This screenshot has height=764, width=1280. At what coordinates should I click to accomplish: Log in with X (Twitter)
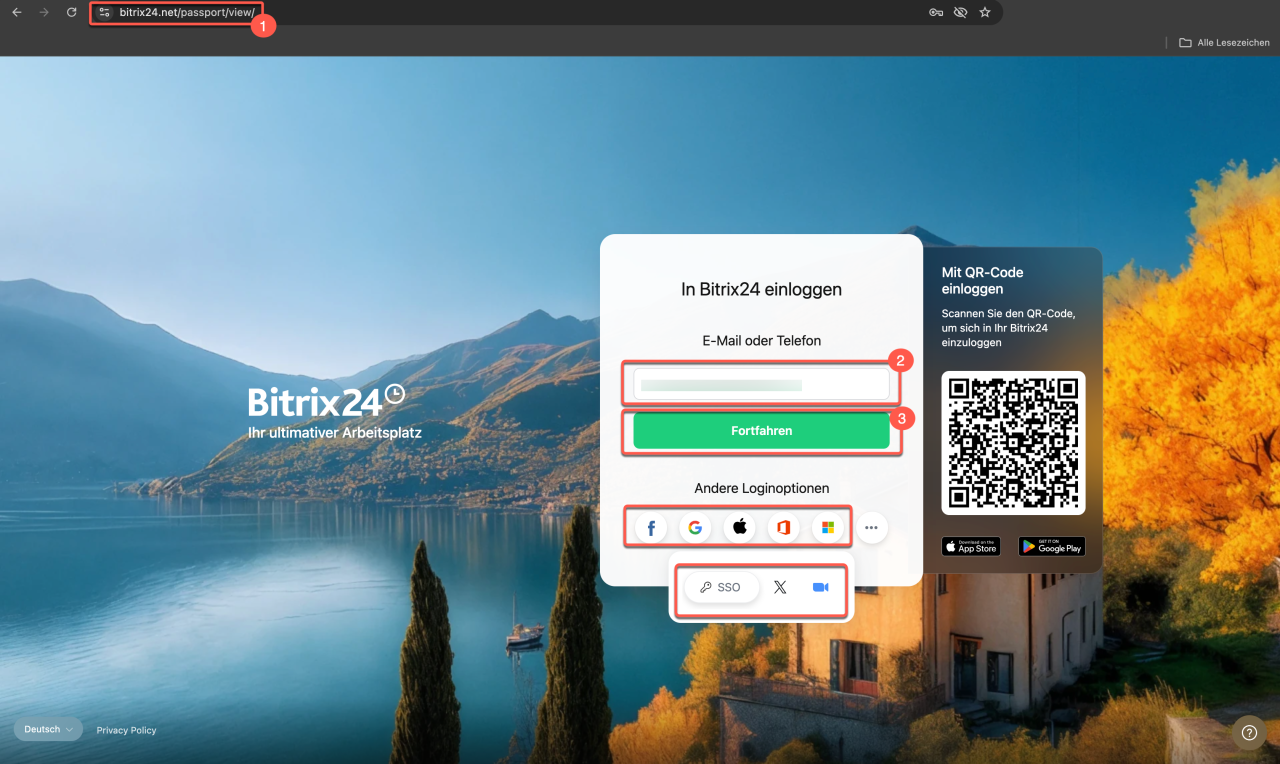[x=780, y=587]
